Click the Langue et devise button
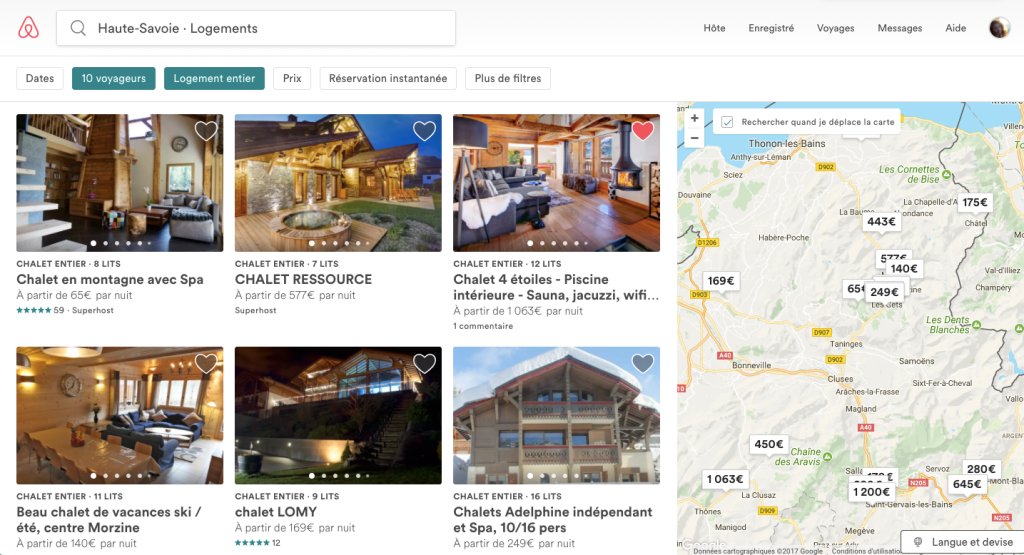 click(962, 542)
